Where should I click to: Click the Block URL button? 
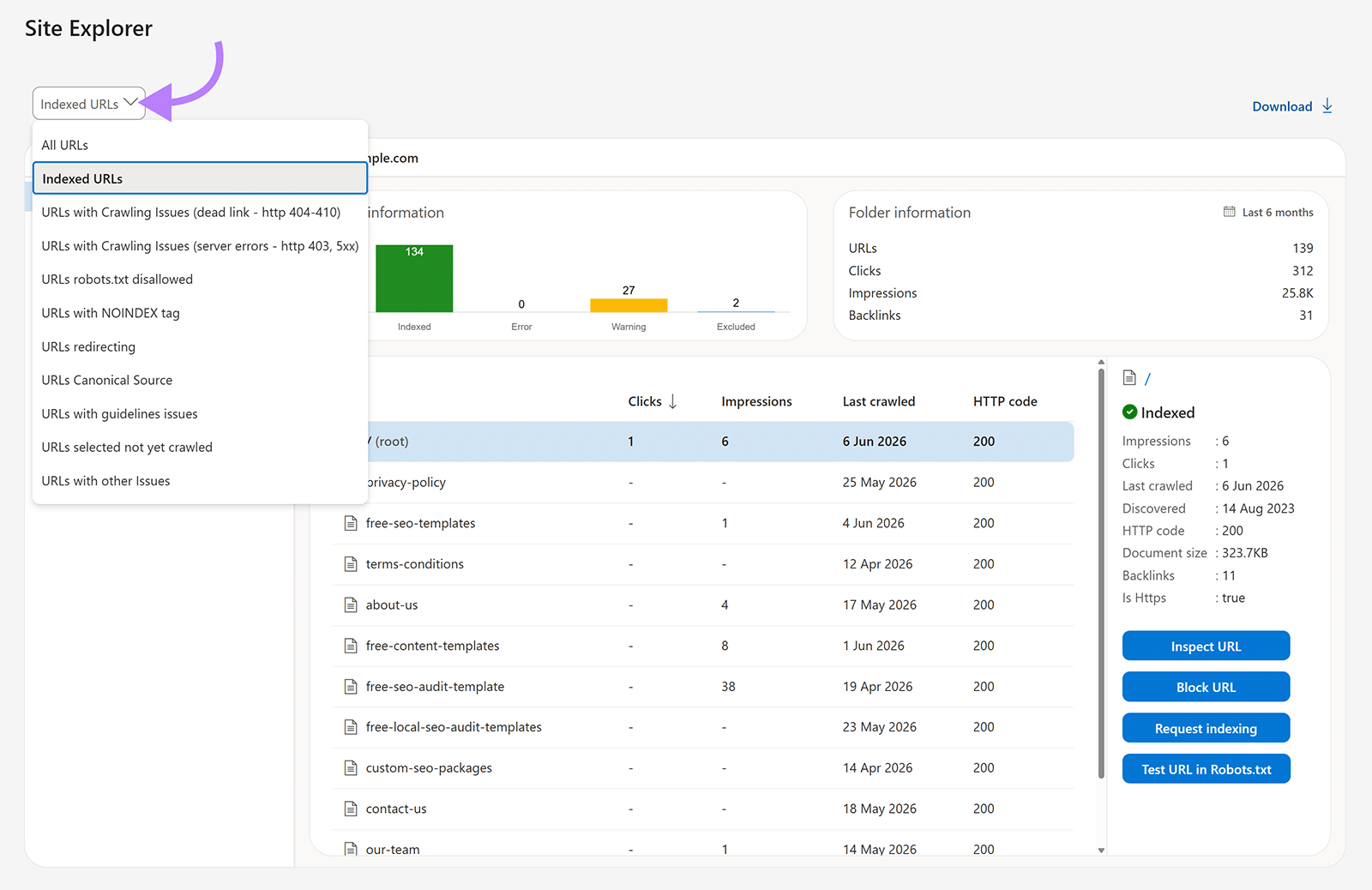coord(1206,687)
